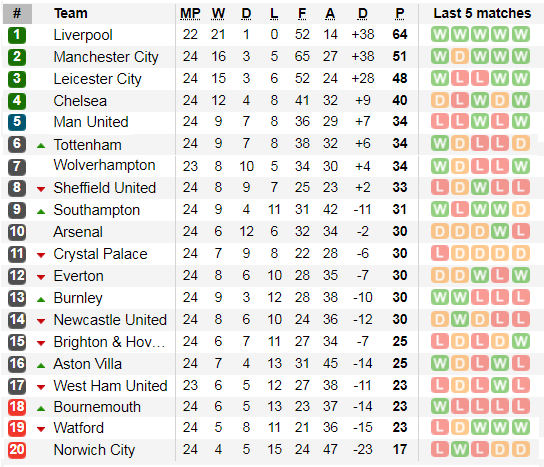Image resolution: width=544 pixels, height=467 pixels.
Task: Open the Crystal Palace team link
Action: 100,254
